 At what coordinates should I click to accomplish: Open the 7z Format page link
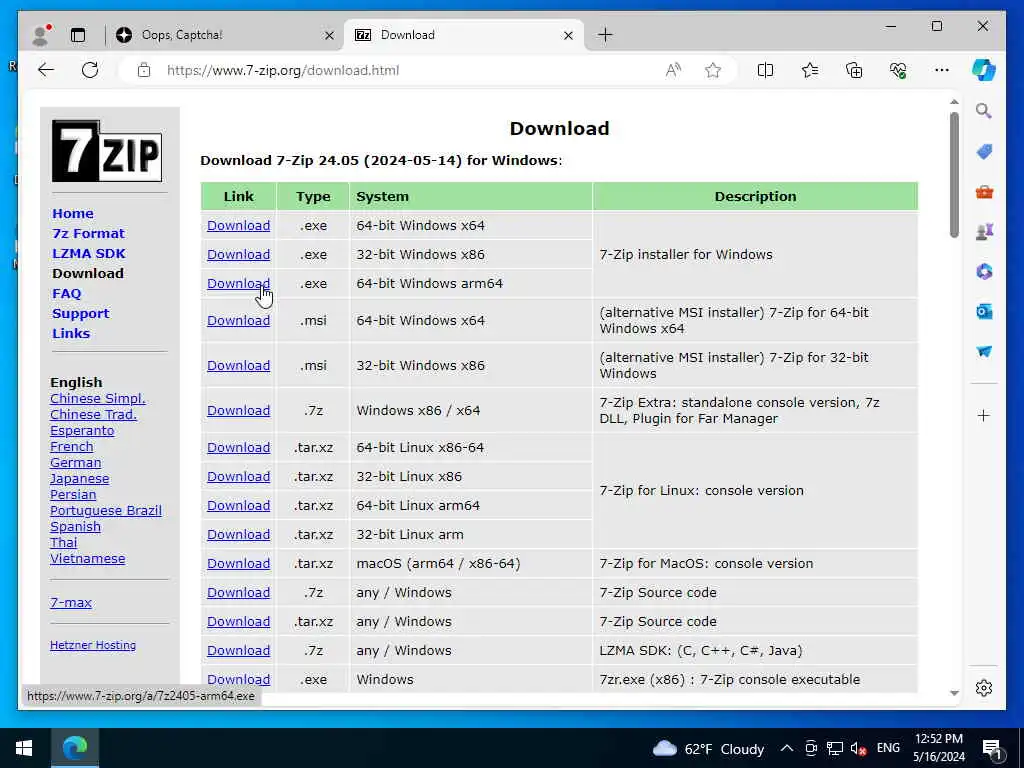[x=88, y=234]
